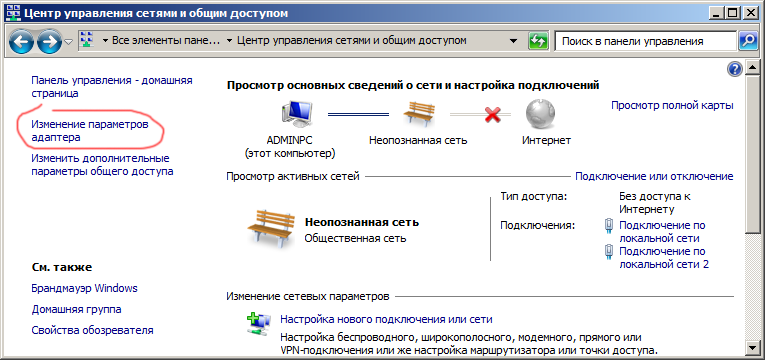Click the new connection setup icon

259,324
